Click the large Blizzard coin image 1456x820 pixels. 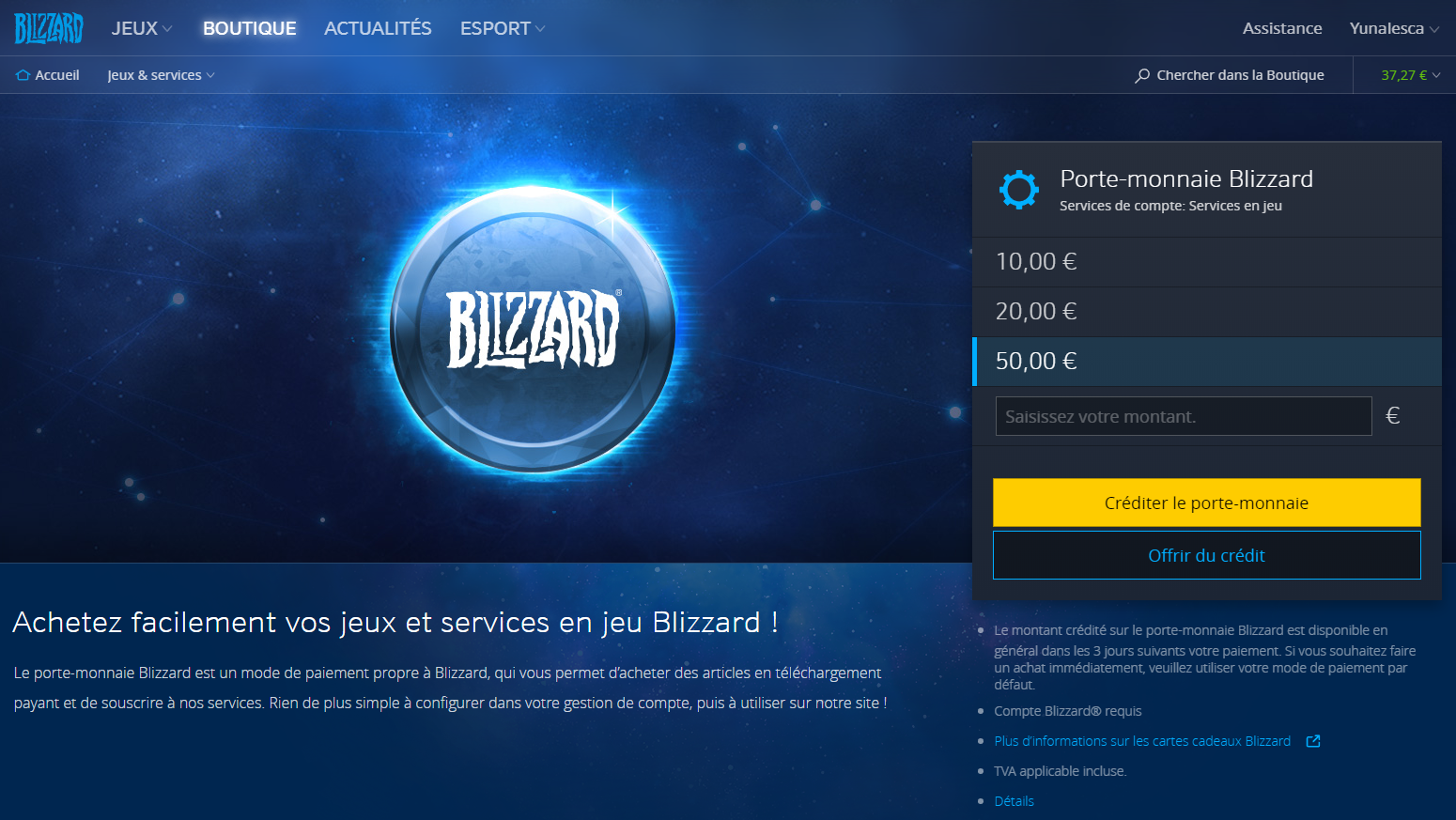533,327
